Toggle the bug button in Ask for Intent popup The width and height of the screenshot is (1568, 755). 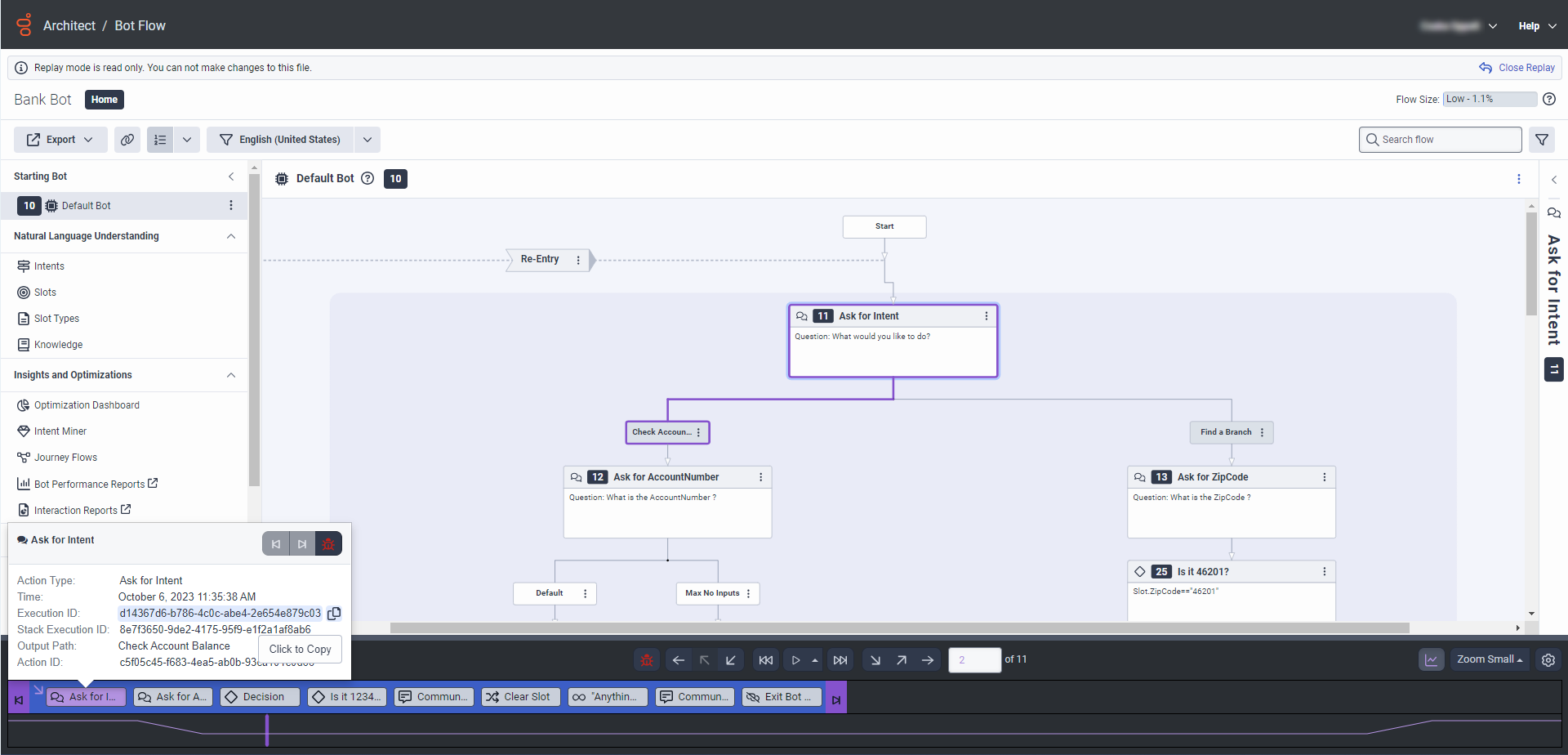(x=328, y=544)
